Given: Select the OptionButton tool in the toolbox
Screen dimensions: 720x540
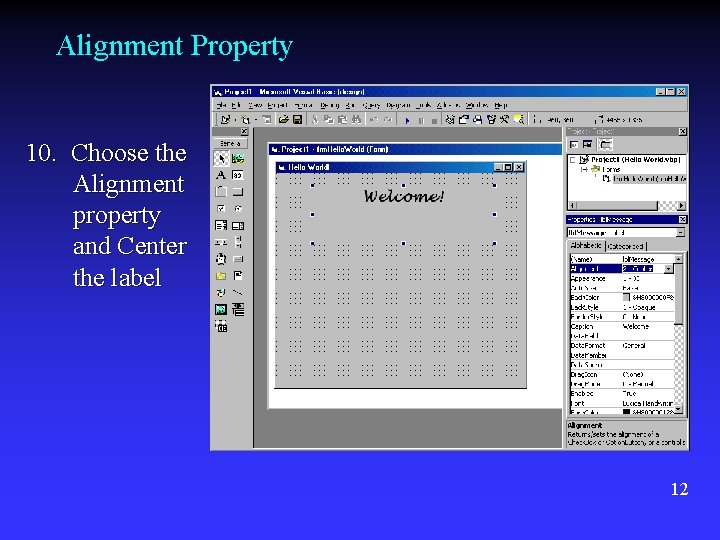Looking at the screenshot, I should point(238,208).
